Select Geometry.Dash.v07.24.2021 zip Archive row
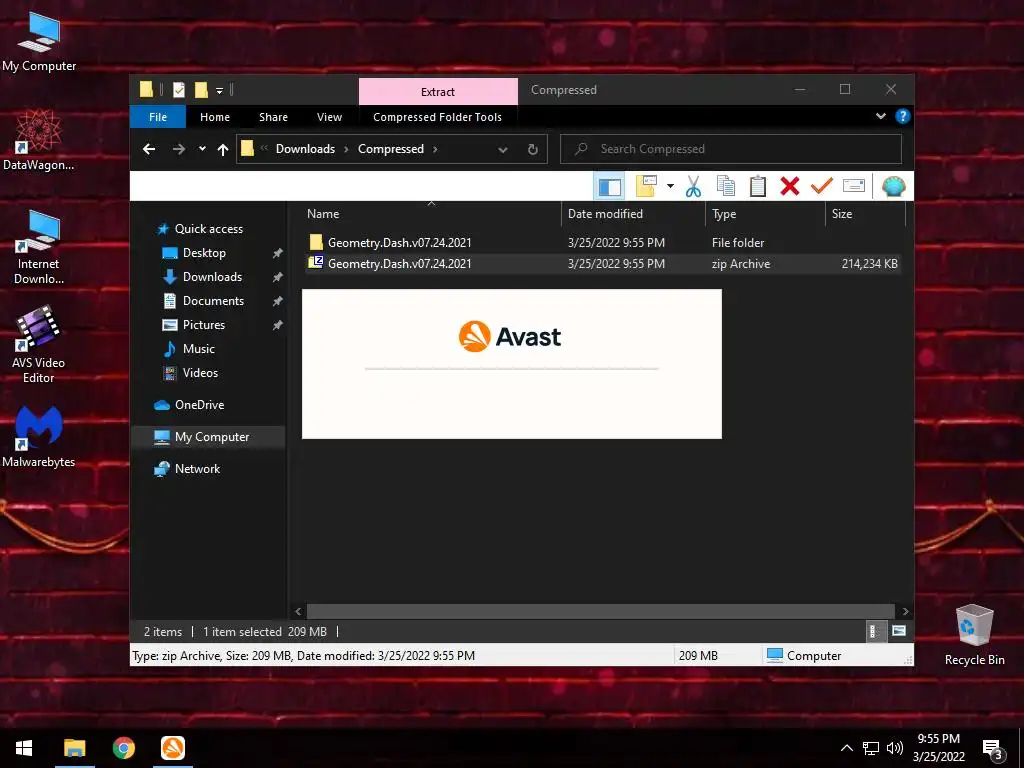 coord(603,264)
